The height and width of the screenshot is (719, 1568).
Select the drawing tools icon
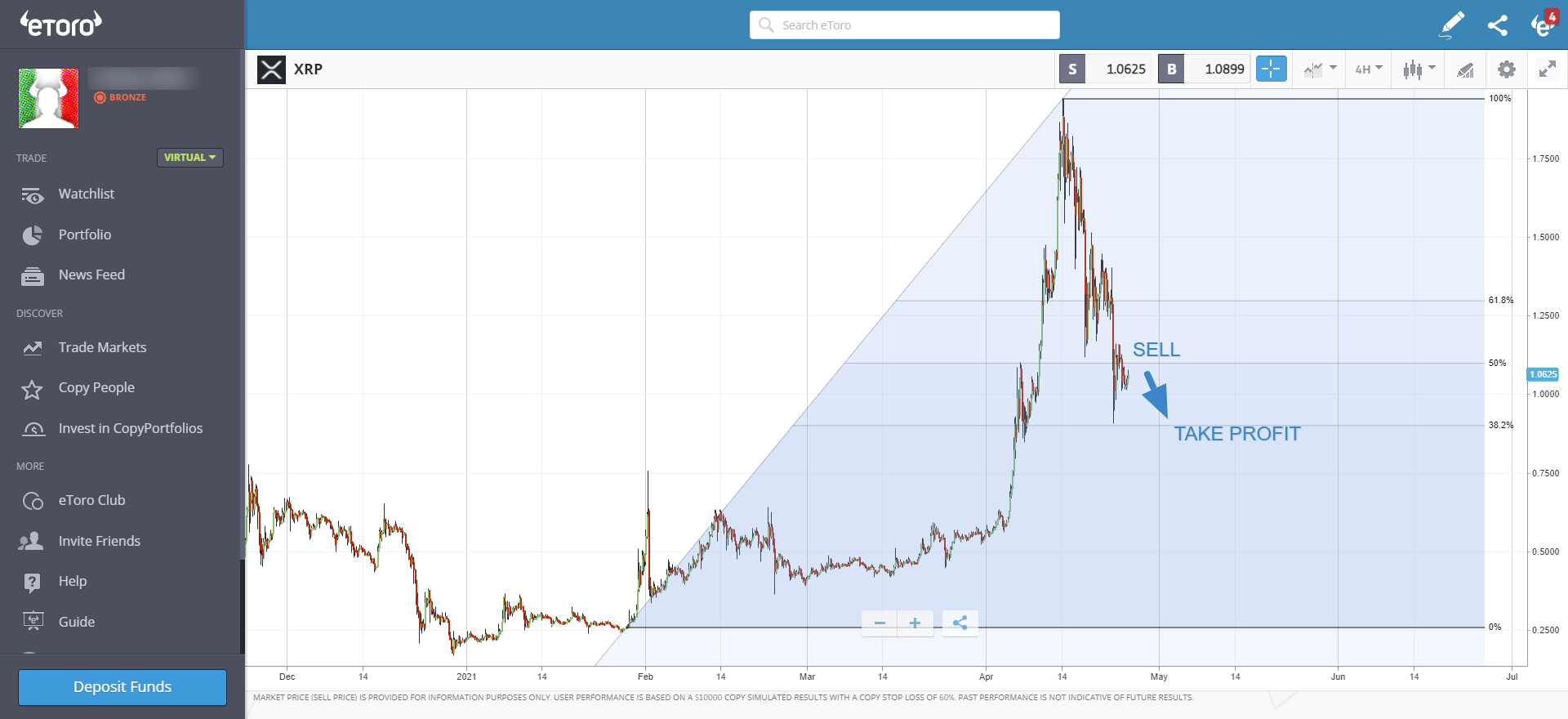click(1466, 70)
